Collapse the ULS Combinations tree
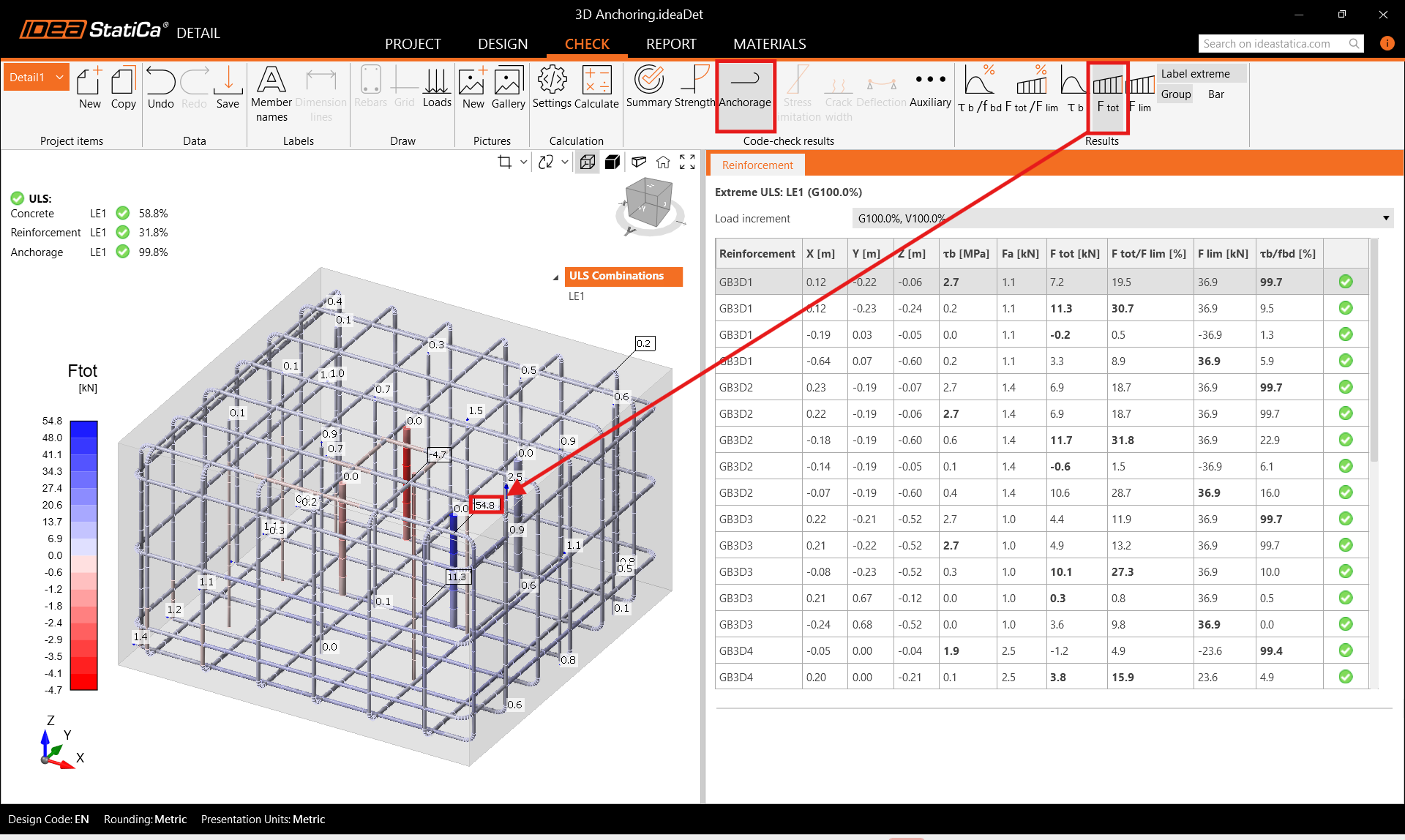 pos(555,277)
